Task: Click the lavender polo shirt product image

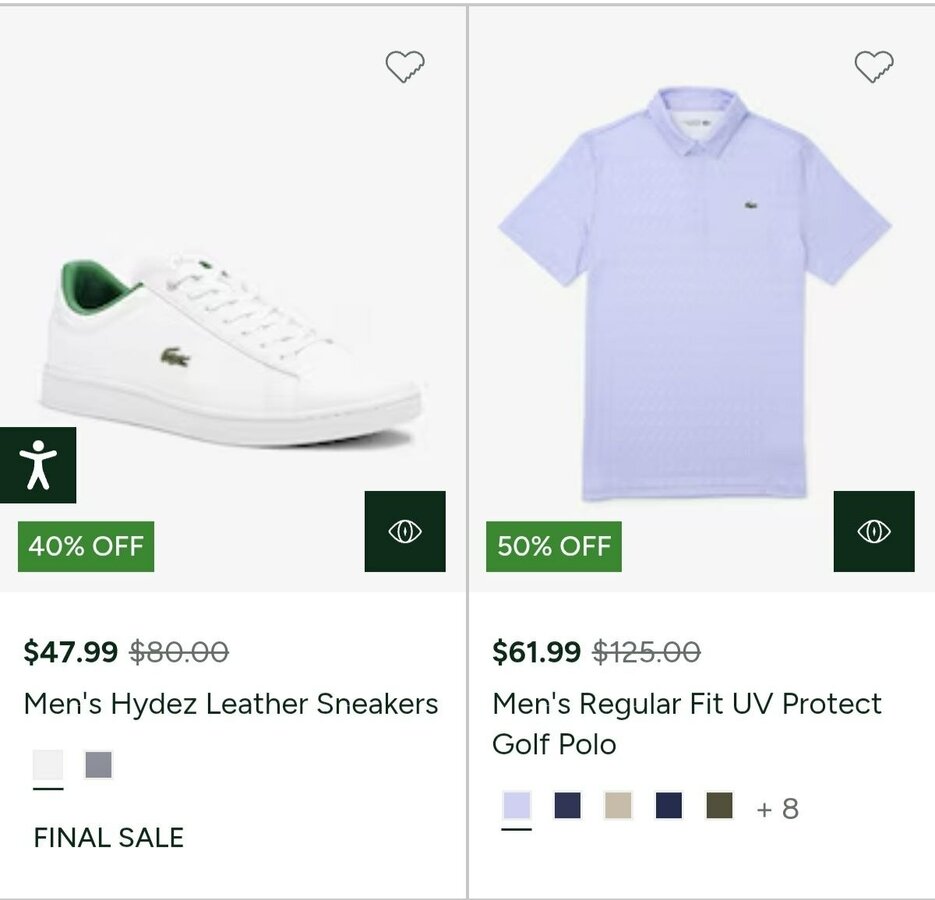Action: point(695,290)
